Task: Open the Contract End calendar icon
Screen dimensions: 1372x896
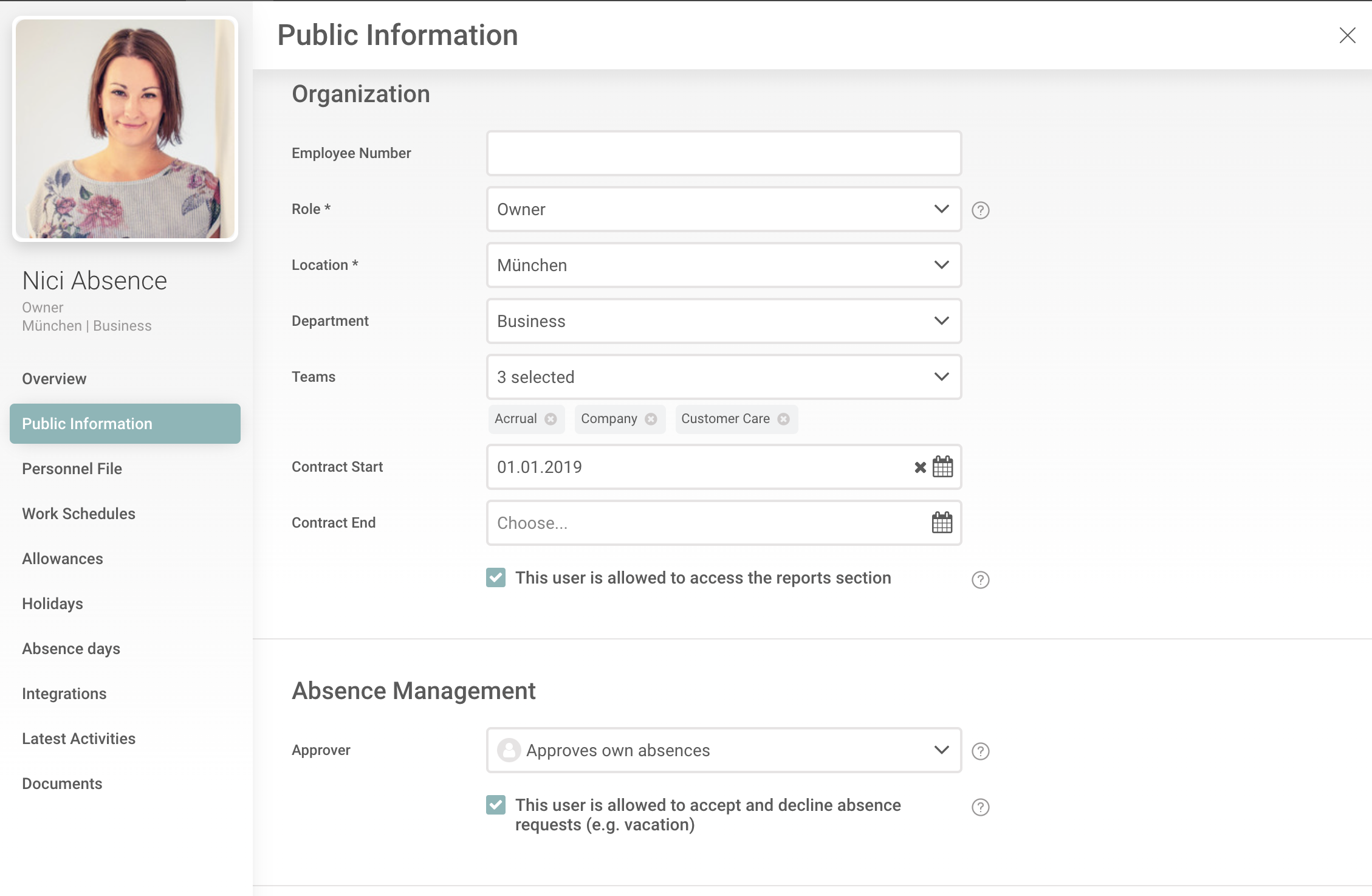Action: pyautogui.click(x=942, y=523)
